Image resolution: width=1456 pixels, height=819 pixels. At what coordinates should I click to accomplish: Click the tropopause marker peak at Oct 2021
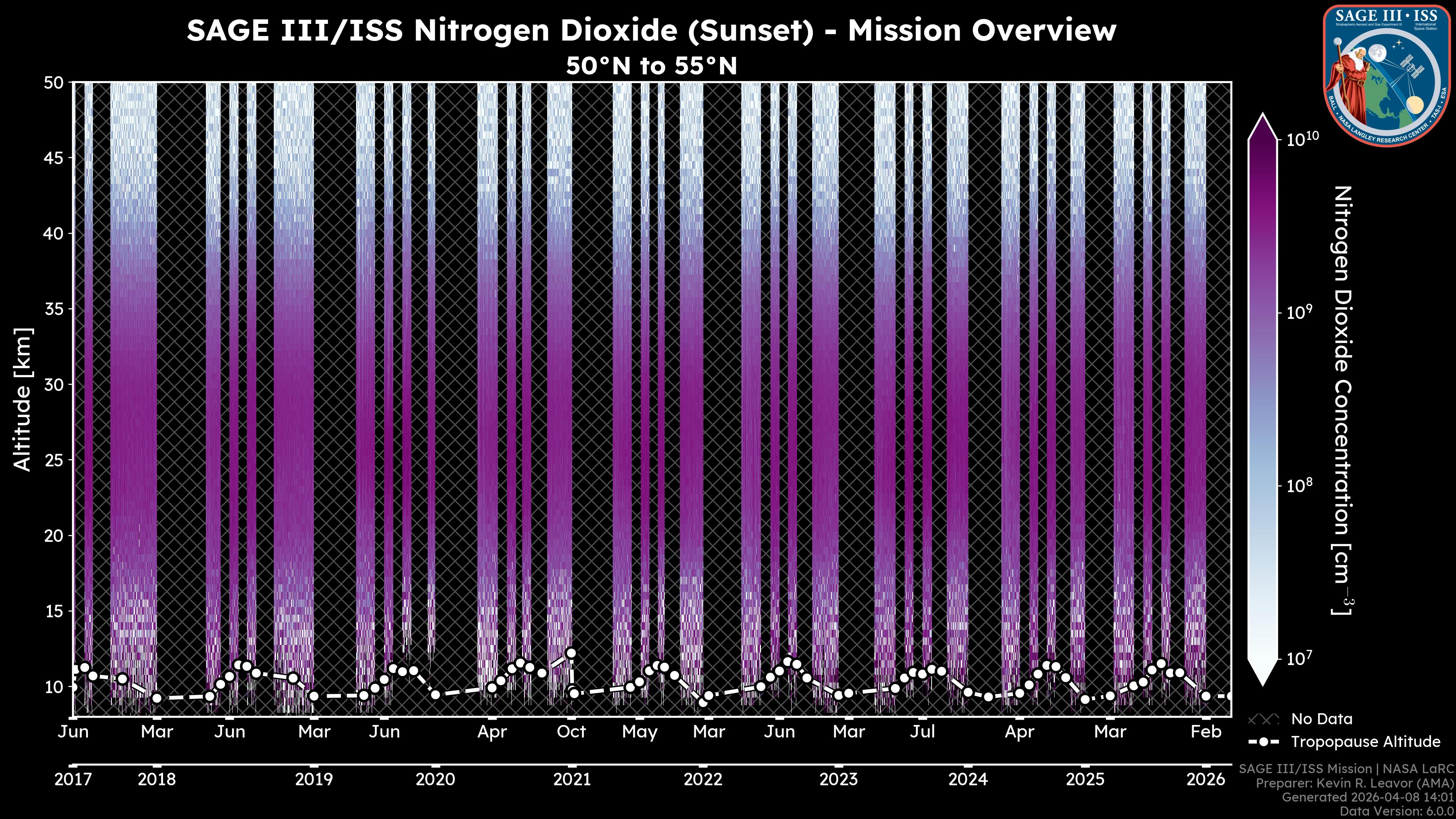click(x=571, y=653)
